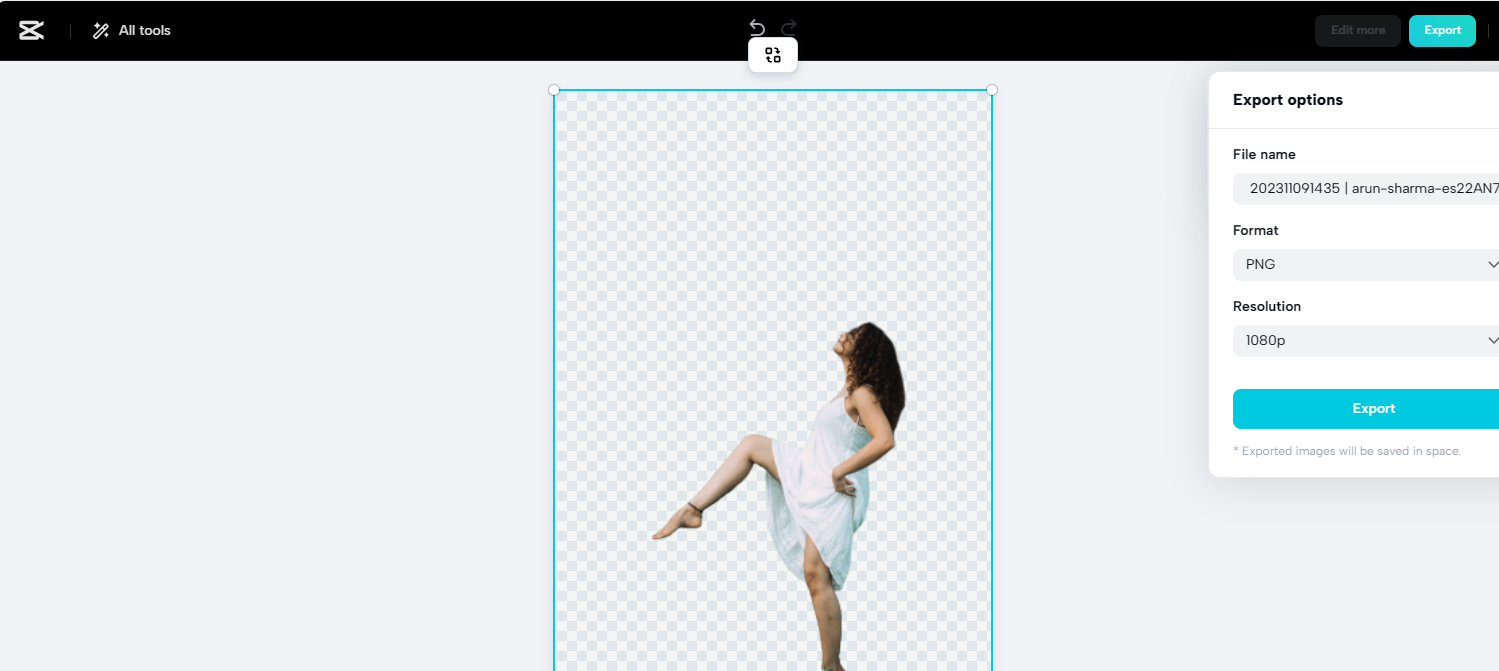The image size is (1499, 671).
Task: Click the 'Resolution' label
Action: click(1267, 306)
